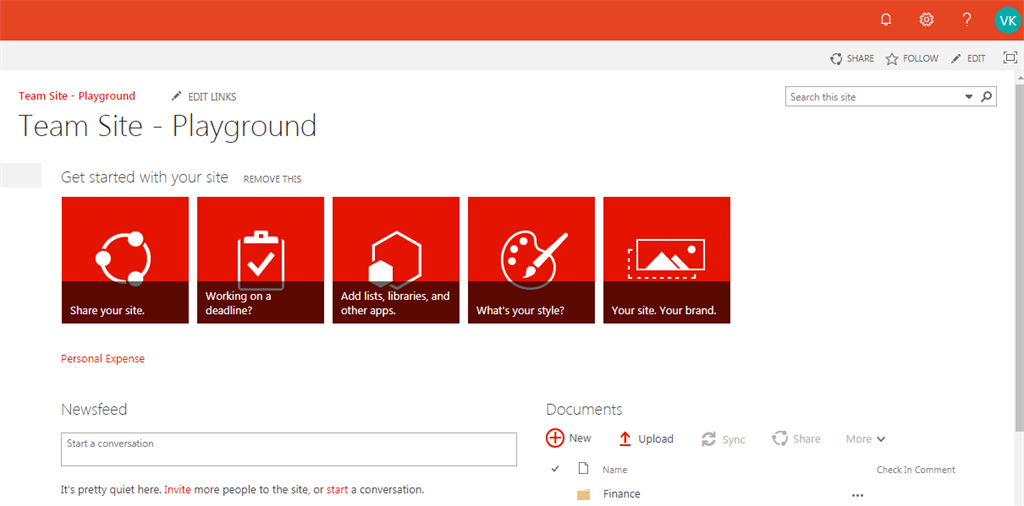Expand the More dropdown in Documents
Viewport: 1024px width, 506px height.
click(x=865, y=439)
